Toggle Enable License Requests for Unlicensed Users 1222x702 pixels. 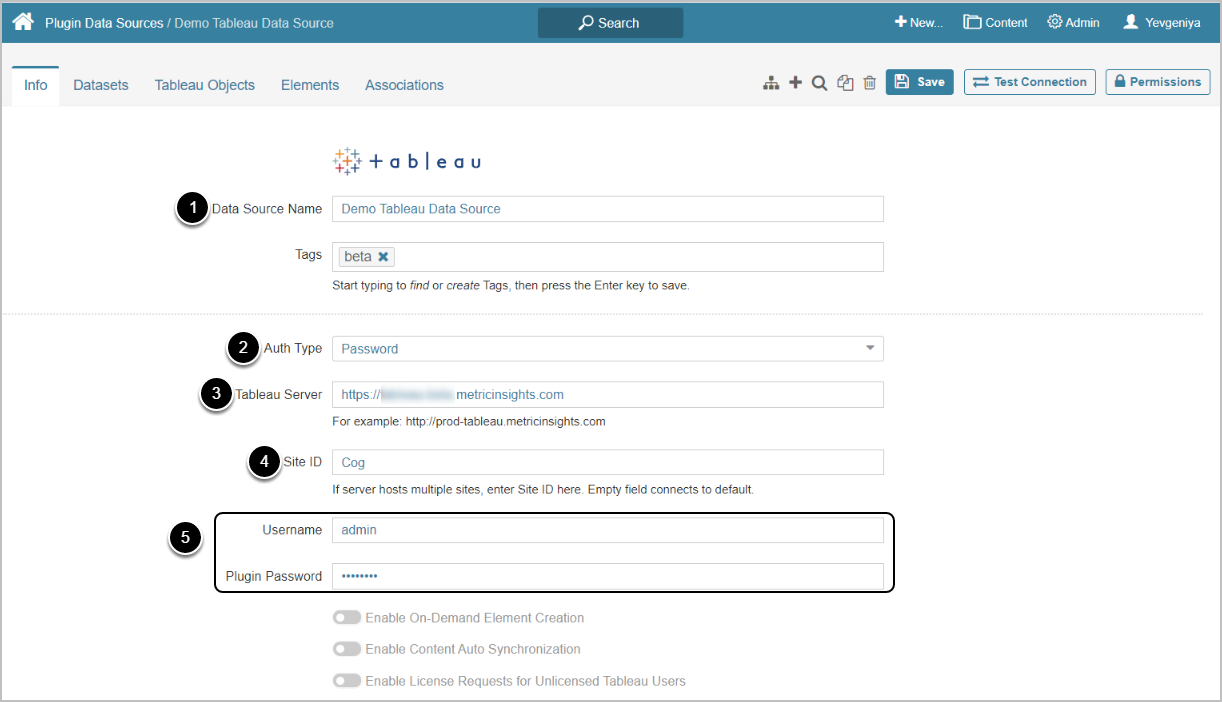(x=347, y=681)
